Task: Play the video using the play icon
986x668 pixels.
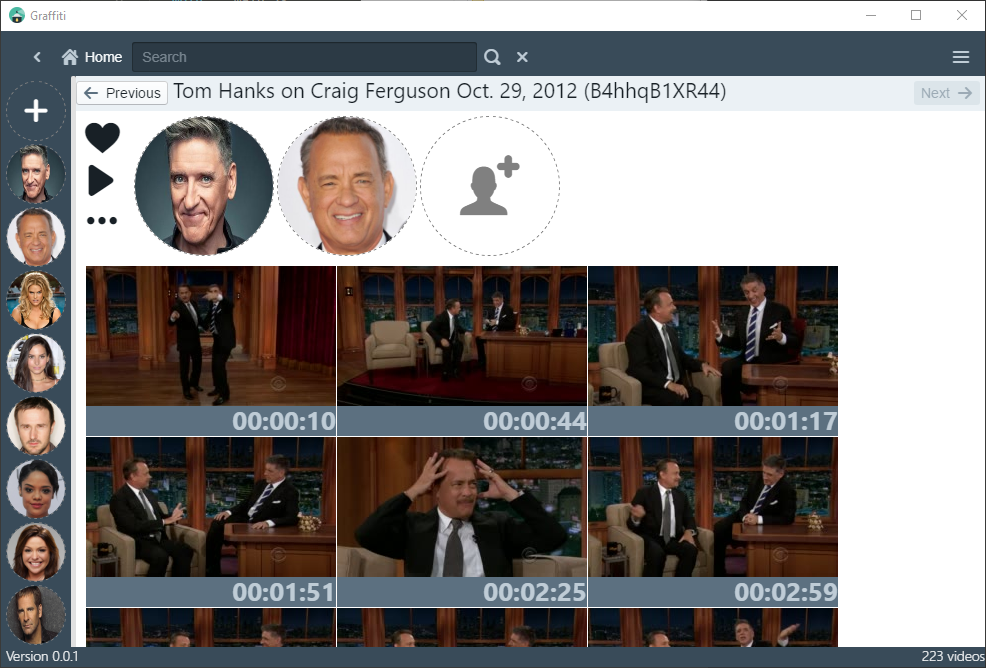Action: [x=102, y=180]
